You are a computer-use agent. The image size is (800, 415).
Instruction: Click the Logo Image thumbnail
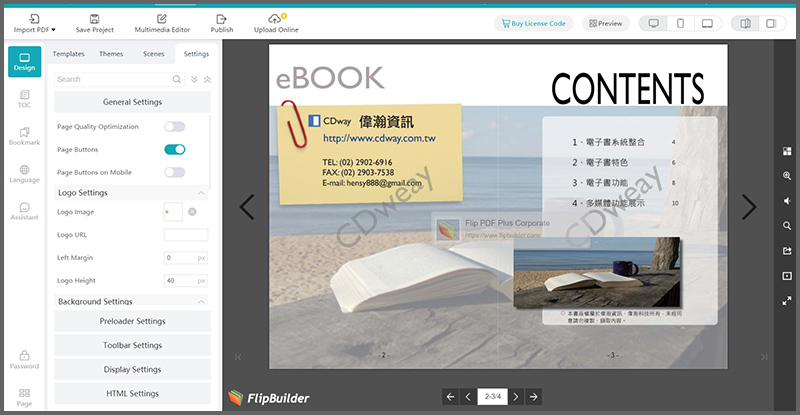coord(173,212)
